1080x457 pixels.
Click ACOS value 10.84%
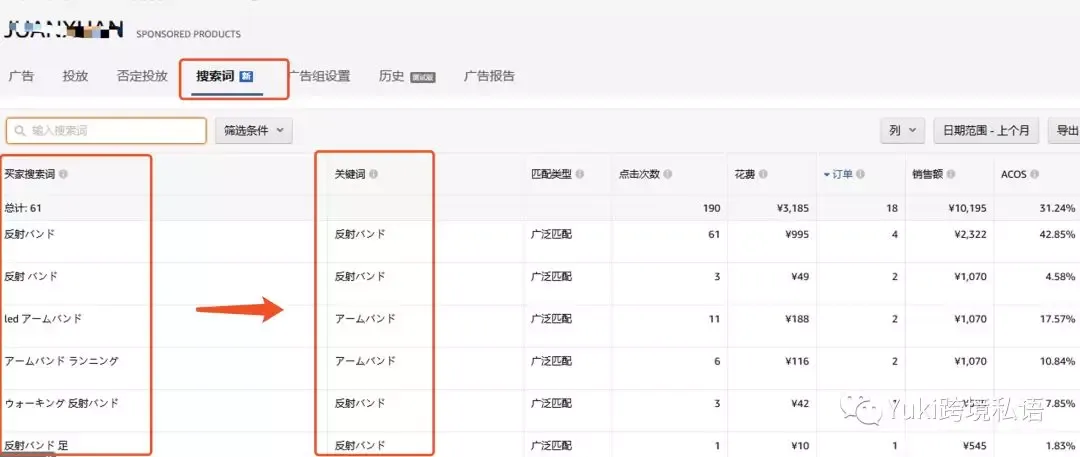tap(1059, 360)
